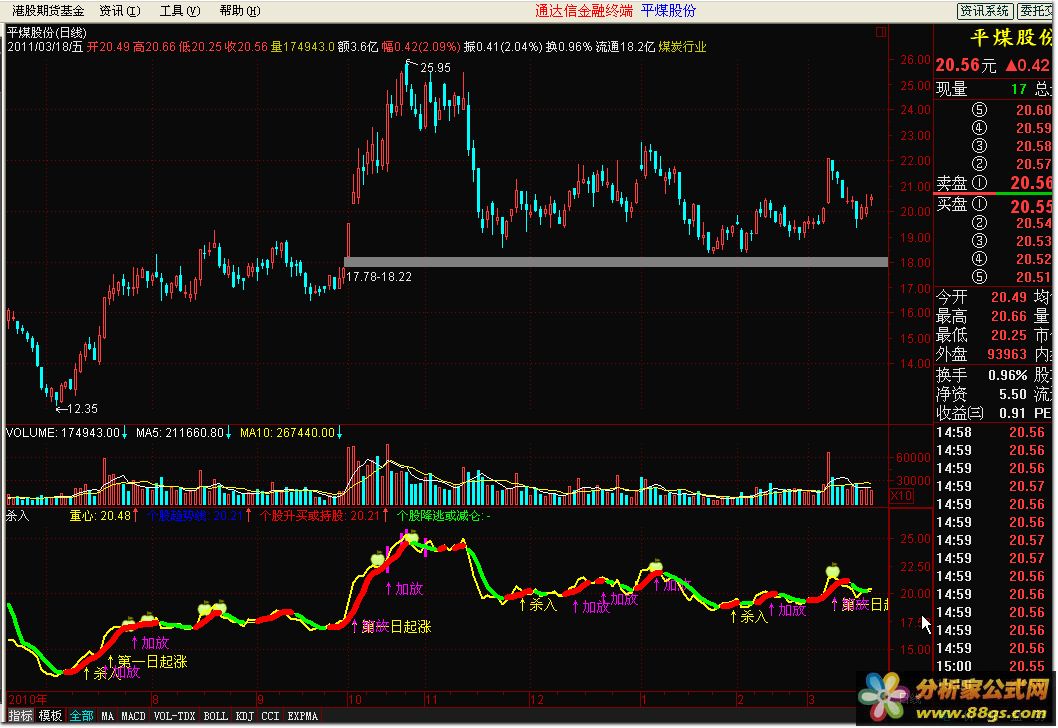The image size is (1058, 728).
Task: Click the 通达信金融终端 title text
Action: [584, 11]
